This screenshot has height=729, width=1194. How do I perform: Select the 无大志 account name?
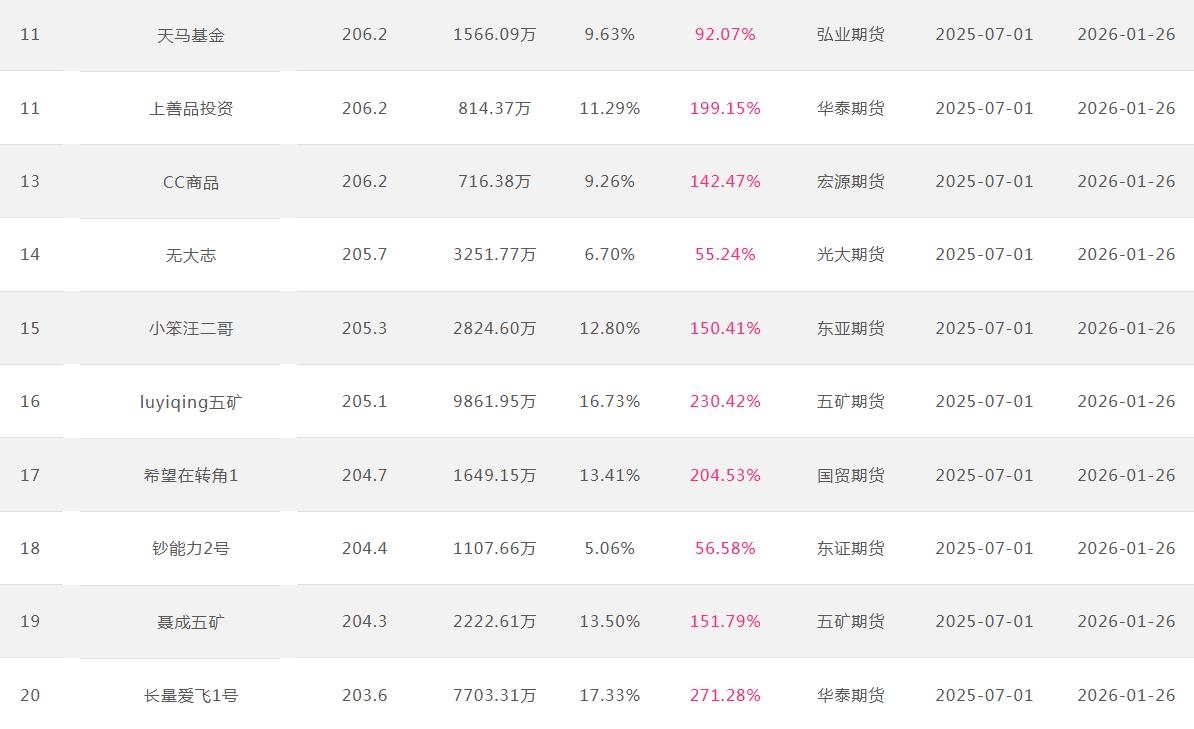pyautogui.click(x=190, y=255)
